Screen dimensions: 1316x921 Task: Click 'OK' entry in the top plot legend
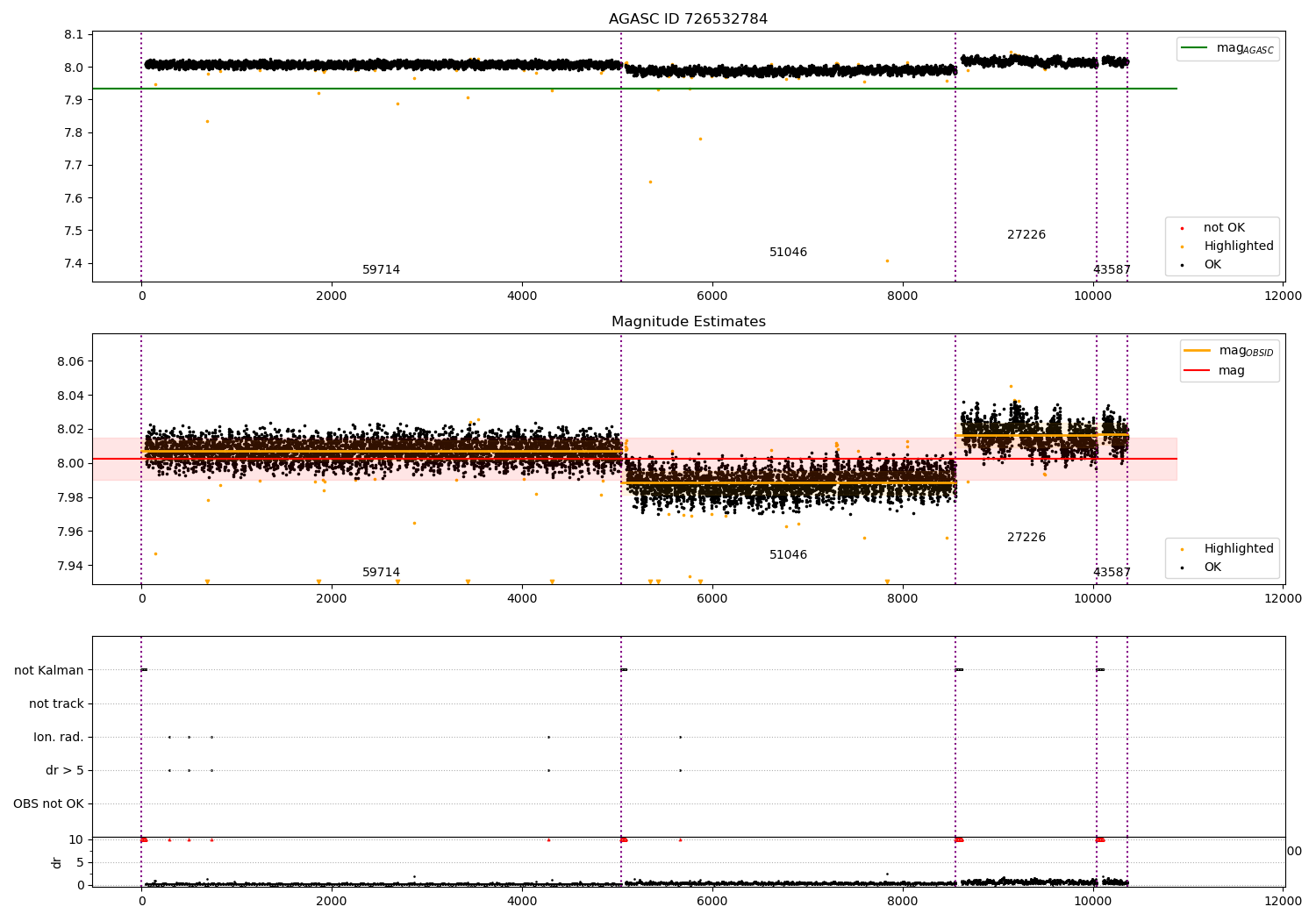1212,265
